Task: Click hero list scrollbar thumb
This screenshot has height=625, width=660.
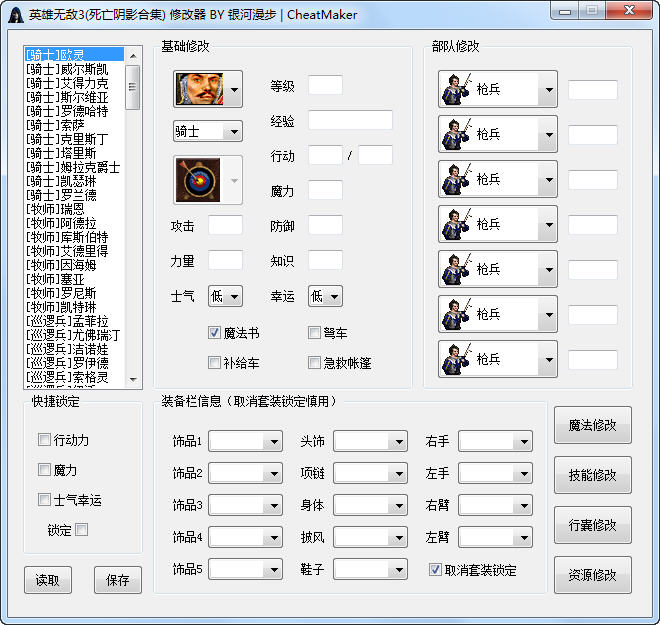Action: pos(133,87)
